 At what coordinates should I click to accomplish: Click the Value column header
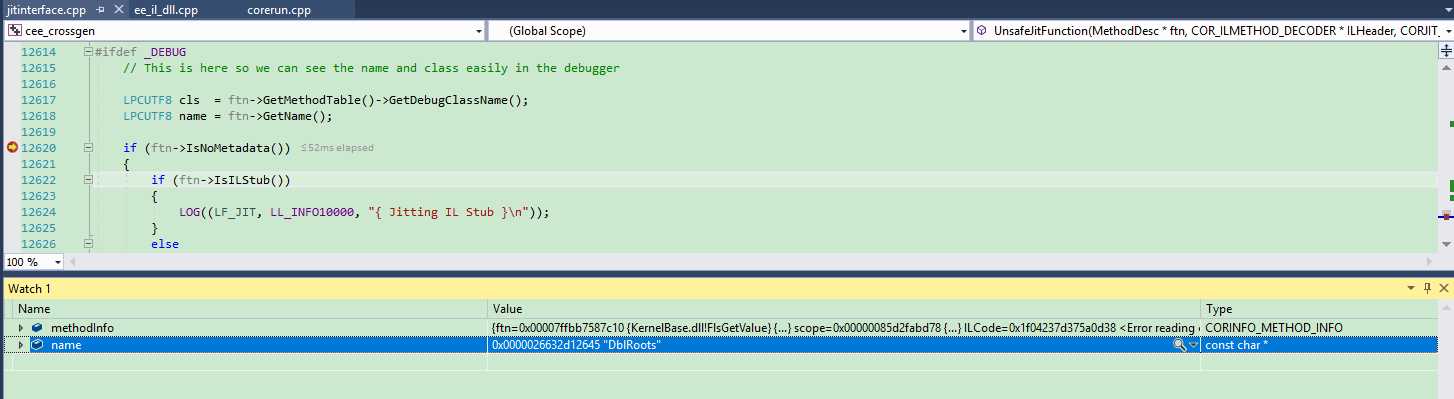[x=845, y=309]
